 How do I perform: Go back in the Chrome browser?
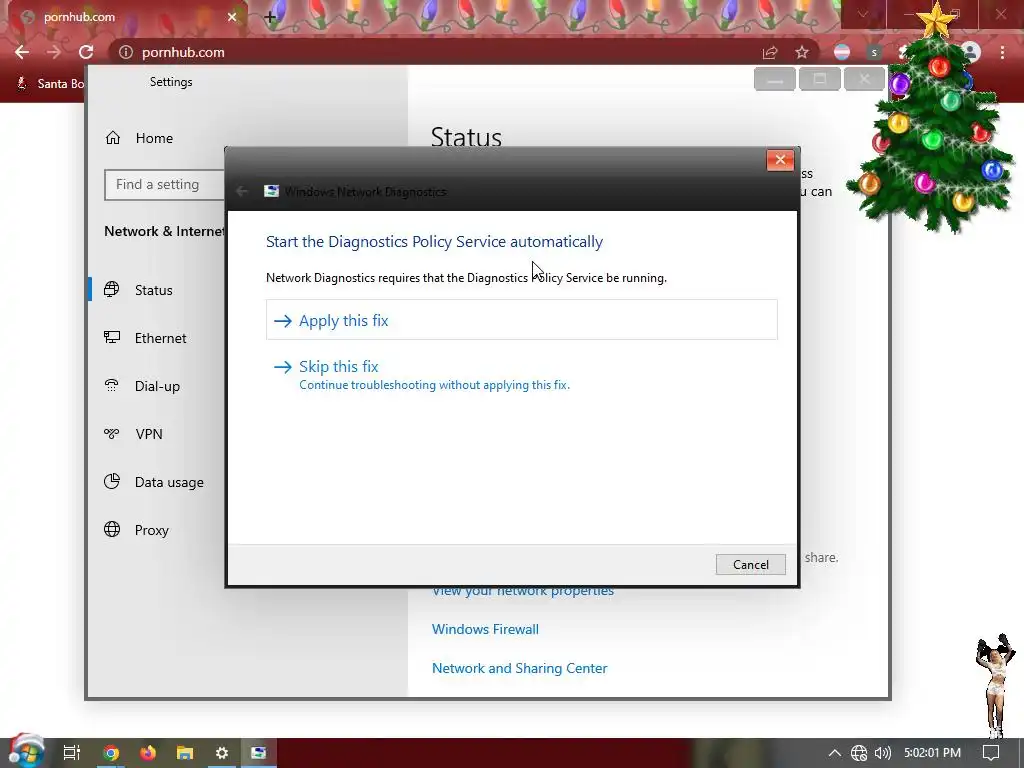[22, 52]
